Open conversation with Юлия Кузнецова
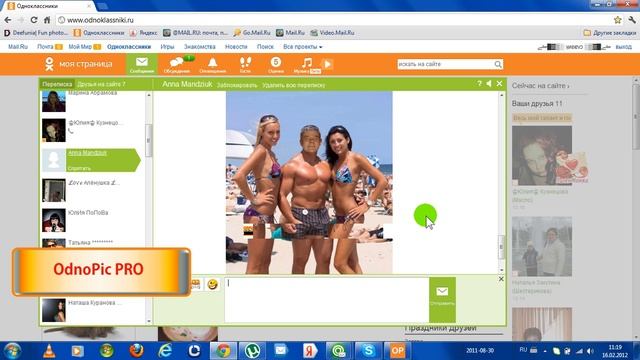Image resolution: width=640 pixels, height=360 pixels. pyautogui.click(x=92, y=130)
